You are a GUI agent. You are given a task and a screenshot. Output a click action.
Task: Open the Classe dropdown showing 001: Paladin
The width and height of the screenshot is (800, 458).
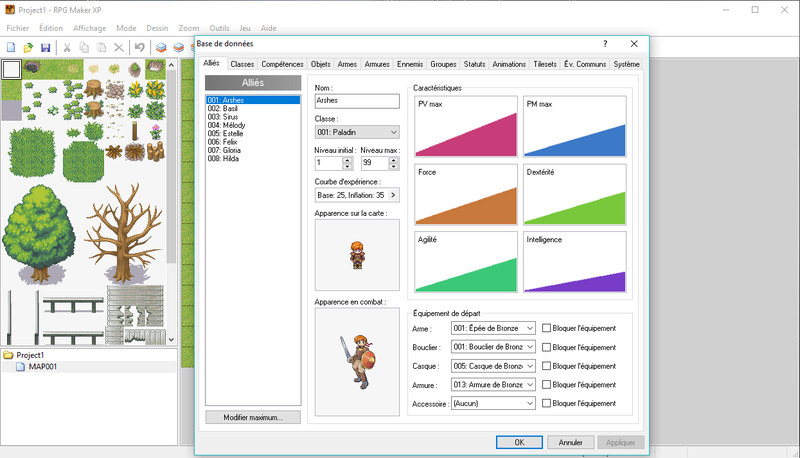[x=357, y=132]
